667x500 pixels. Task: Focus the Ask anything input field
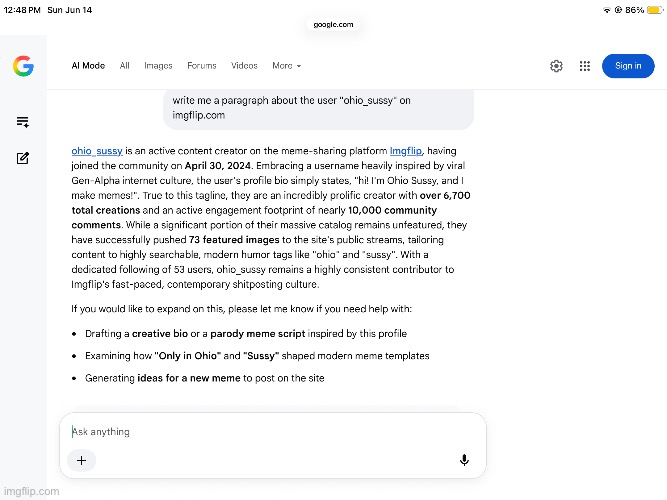[273, 431]
